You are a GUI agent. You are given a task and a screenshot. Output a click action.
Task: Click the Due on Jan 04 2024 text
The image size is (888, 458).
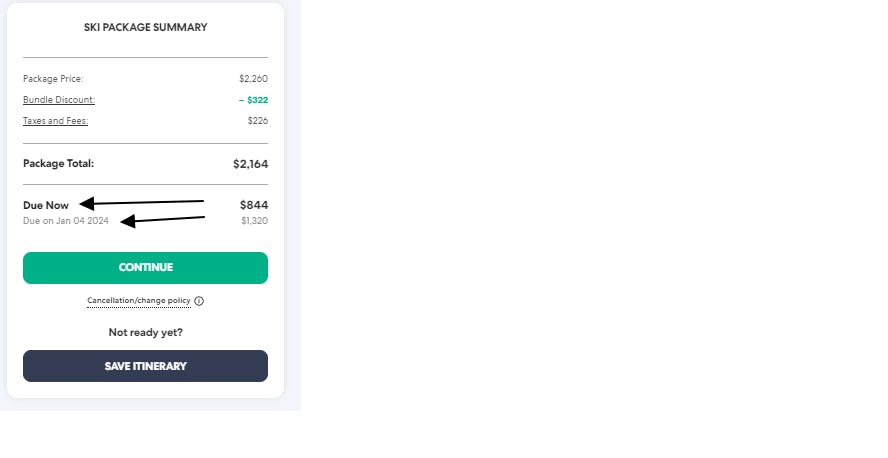66,220
